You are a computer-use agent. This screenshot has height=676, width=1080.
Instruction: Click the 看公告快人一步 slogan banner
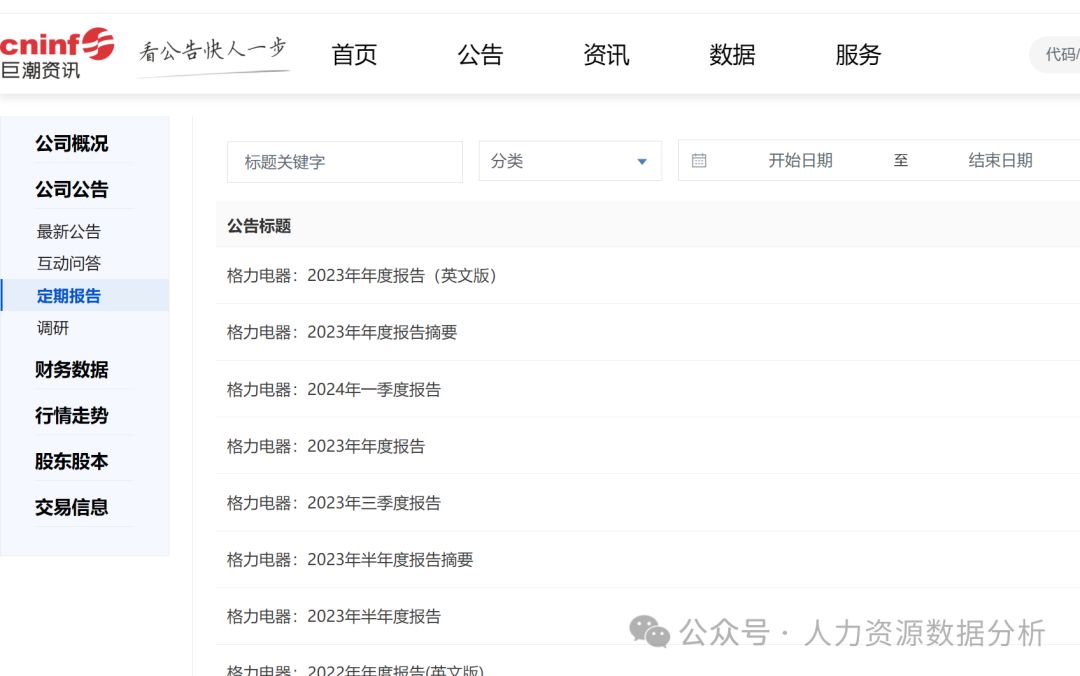point(213,55)
